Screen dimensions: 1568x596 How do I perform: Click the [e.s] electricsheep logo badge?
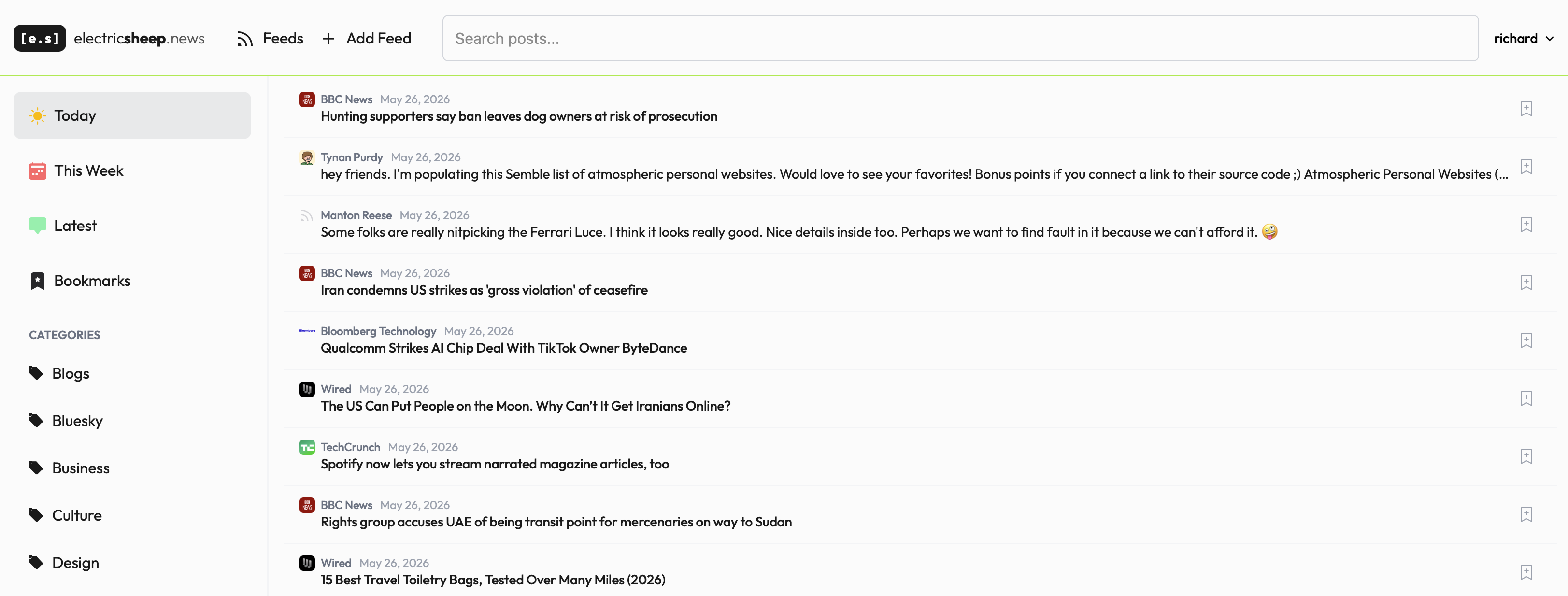click(40, 38)
